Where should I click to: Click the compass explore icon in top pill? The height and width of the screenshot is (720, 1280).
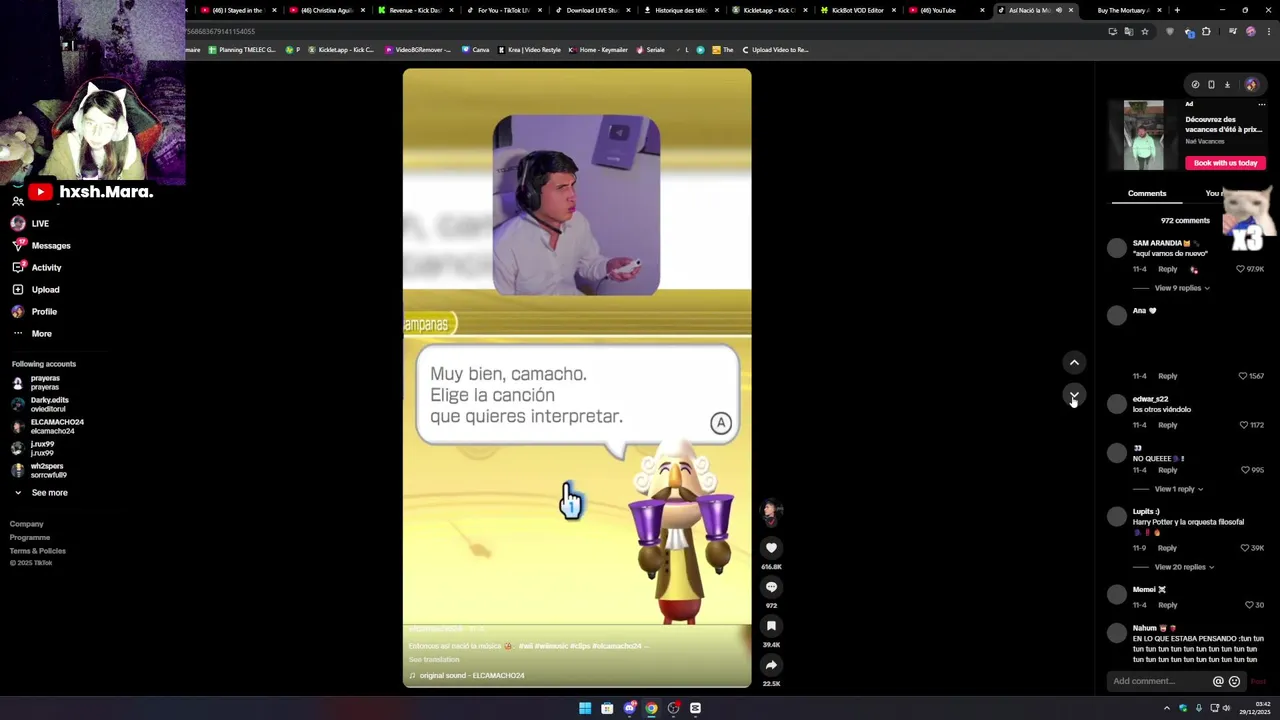coord(1195,85)
